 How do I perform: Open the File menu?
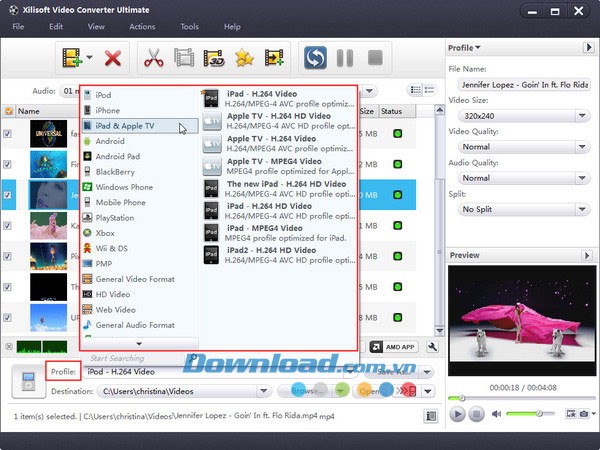[x=18, y=26]
